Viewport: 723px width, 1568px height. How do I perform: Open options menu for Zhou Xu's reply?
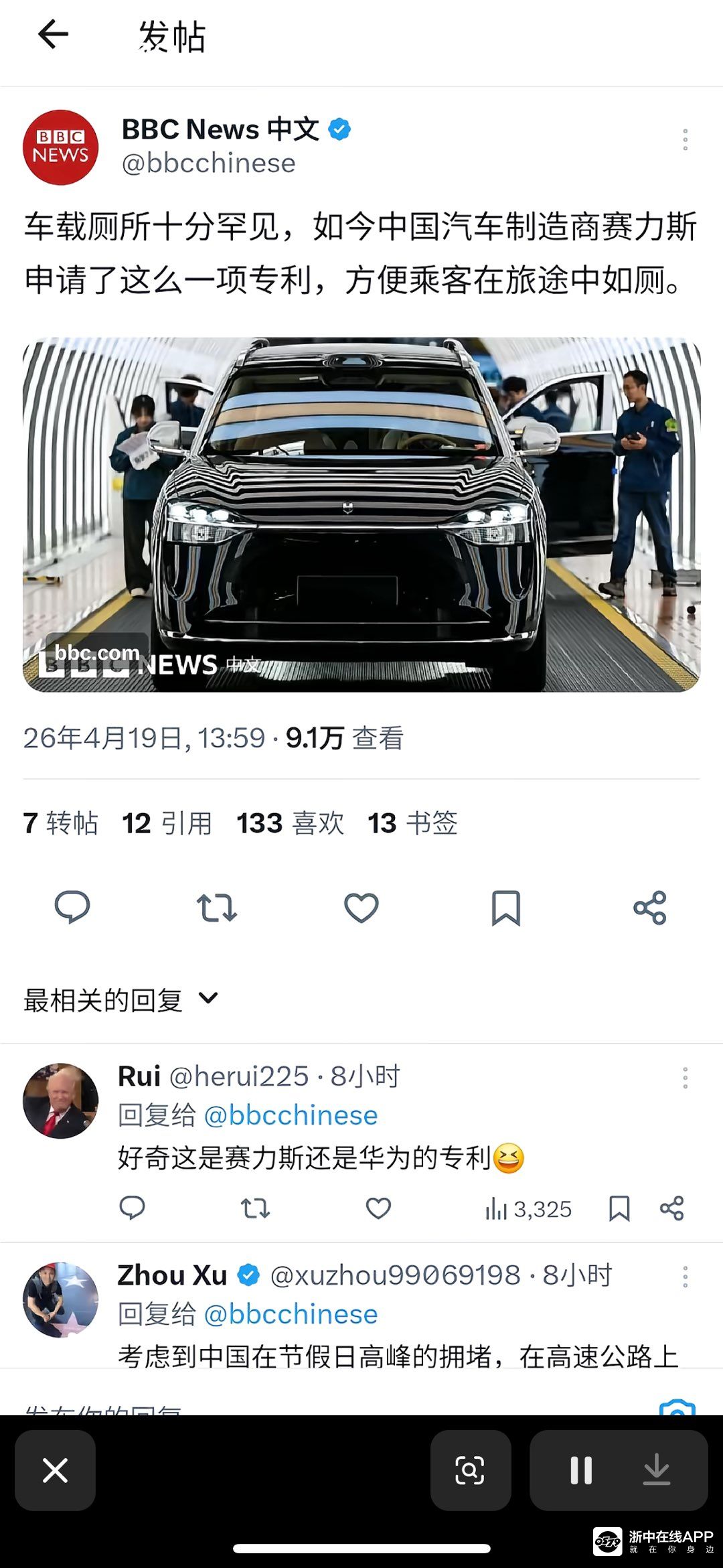(685, 1276)
